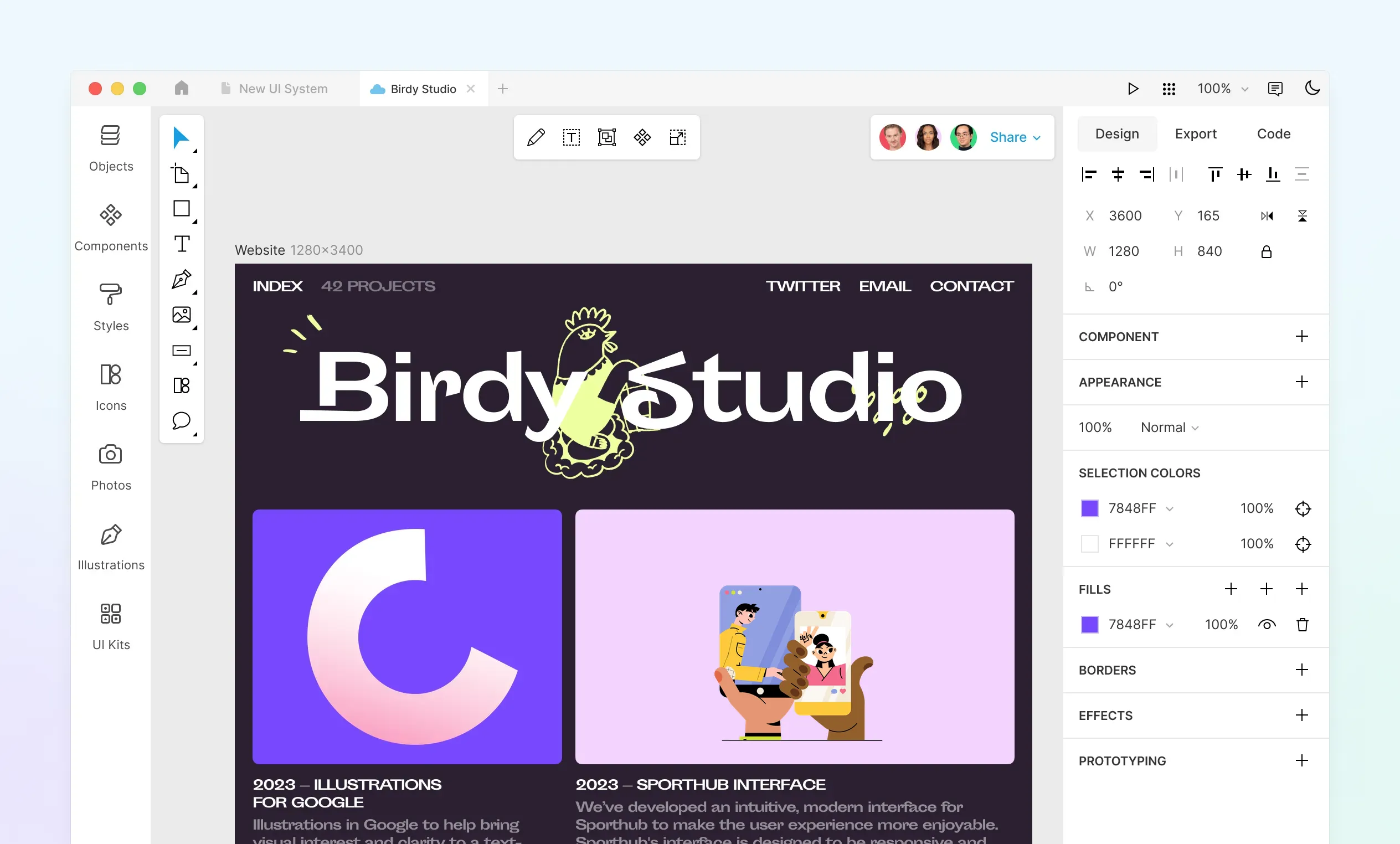
Task: Align selection to the bottom
Action: coord(1273,174)
